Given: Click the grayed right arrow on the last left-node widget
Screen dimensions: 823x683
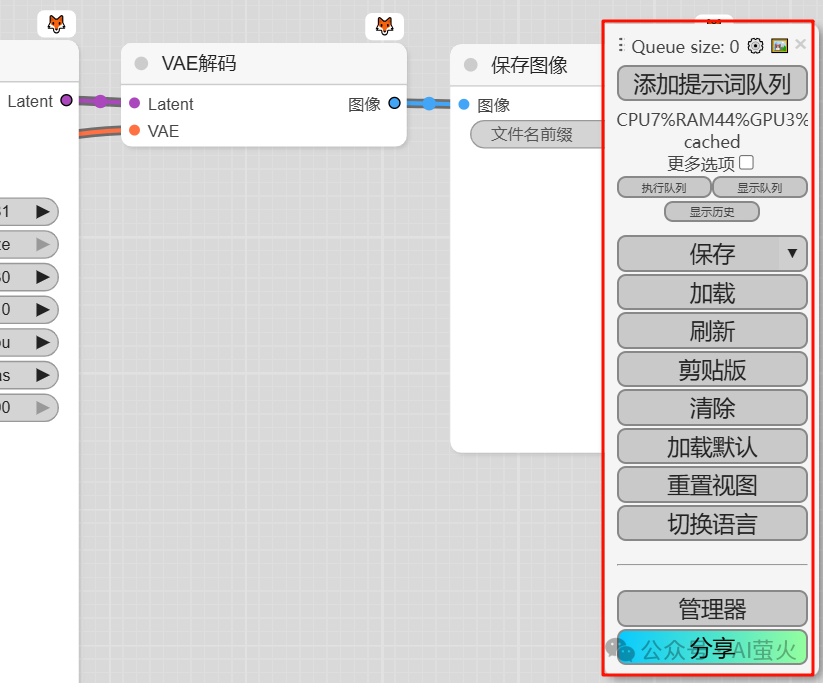Looking at the screenshot, I should [x=43, y=407].
